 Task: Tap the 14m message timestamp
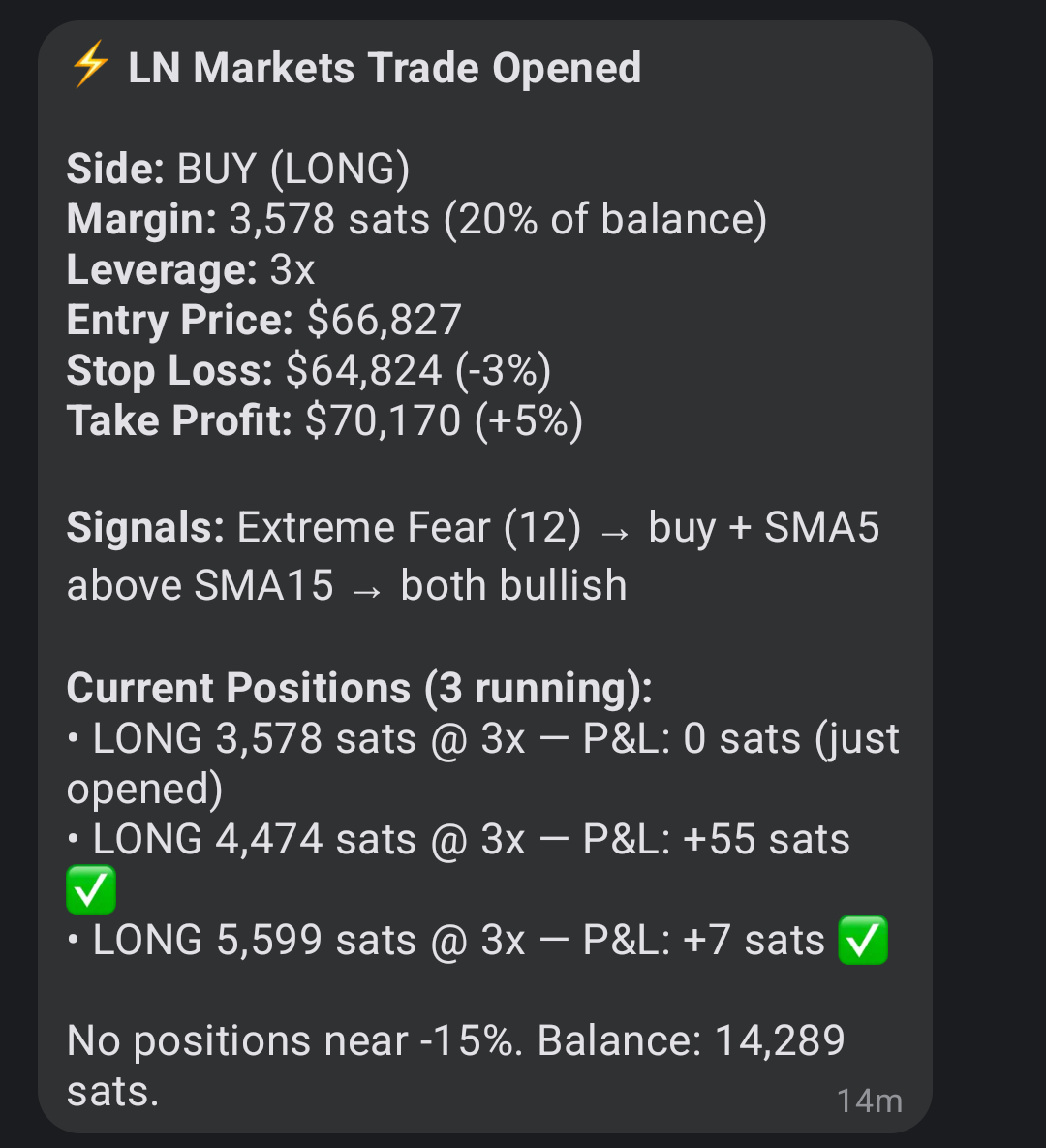(869, 1101)
